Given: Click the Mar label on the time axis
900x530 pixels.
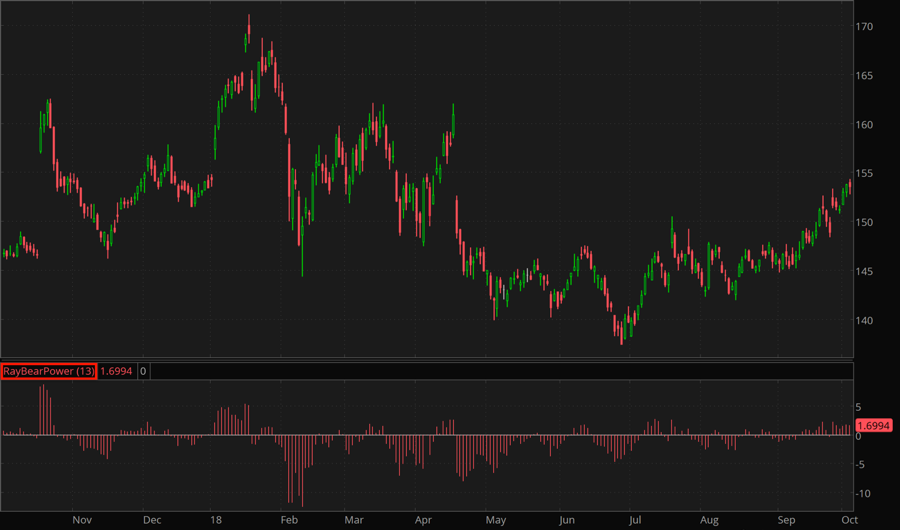Looking at the screenshot, I should pyautogui.click(x=355, y=520).
